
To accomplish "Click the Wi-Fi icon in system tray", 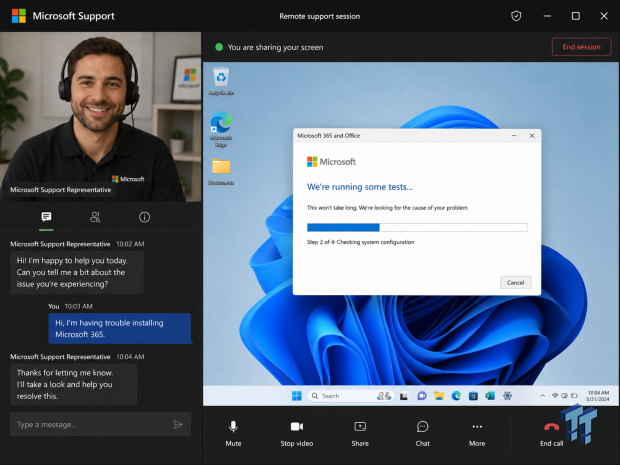I will coord(555,396).
